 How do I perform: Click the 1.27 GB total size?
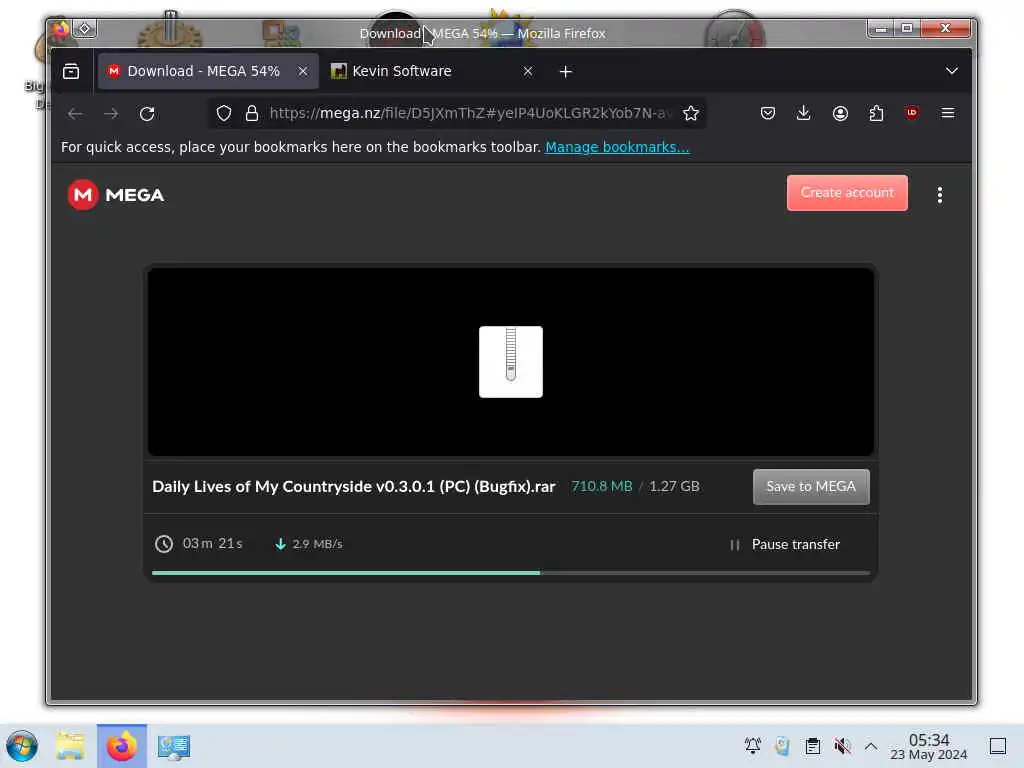pos(674,487)
